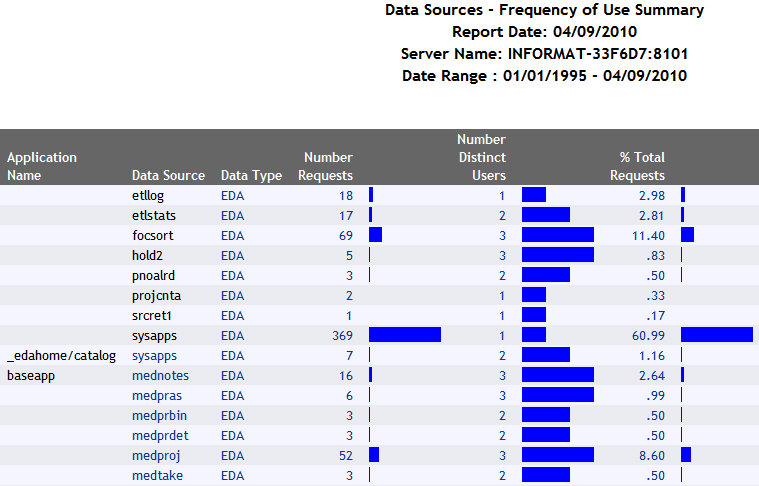759x486 pixels.
Task: Click the 17 requests value for etlstats
Action: coord(346,215)
